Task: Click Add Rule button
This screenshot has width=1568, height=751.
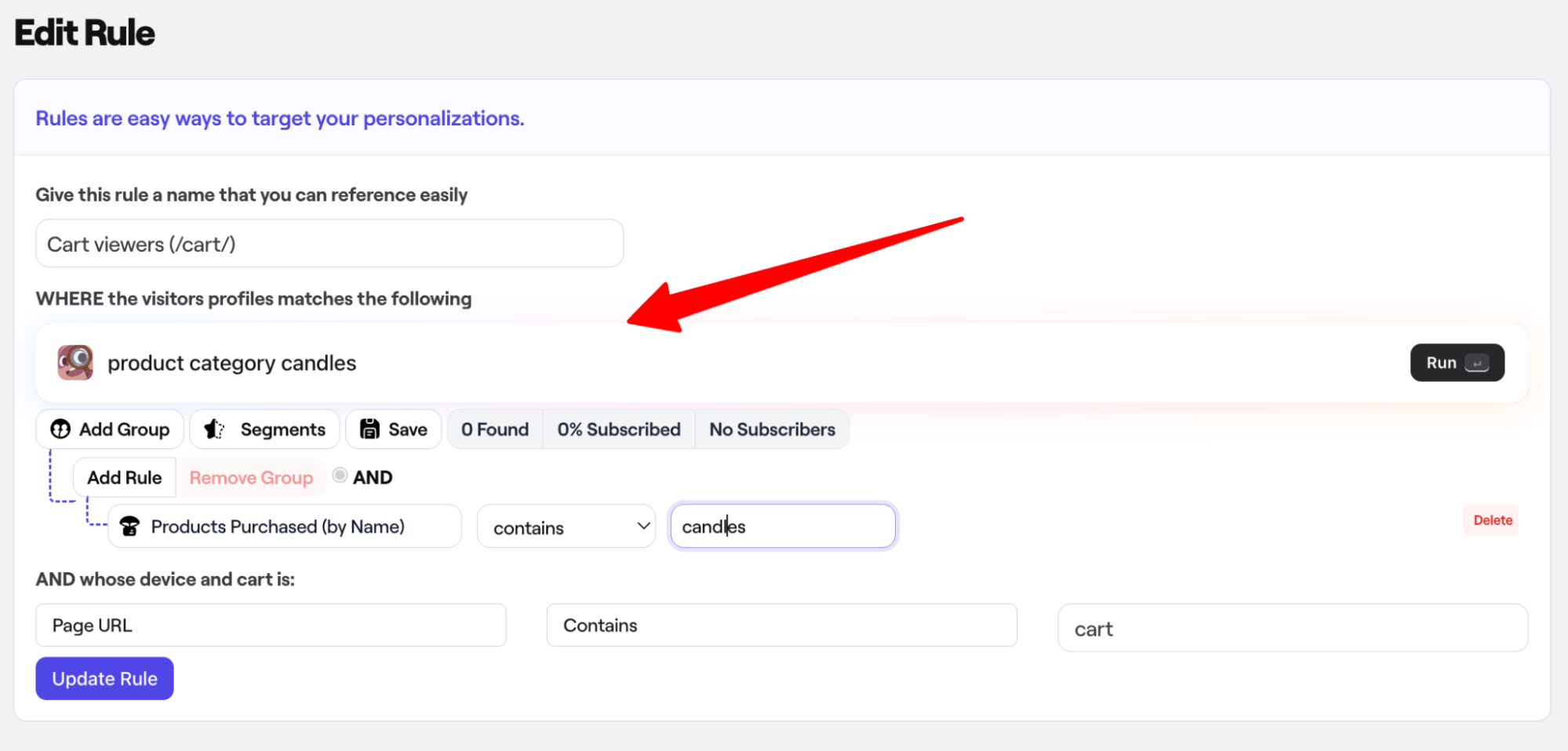Action: [124, 477]
